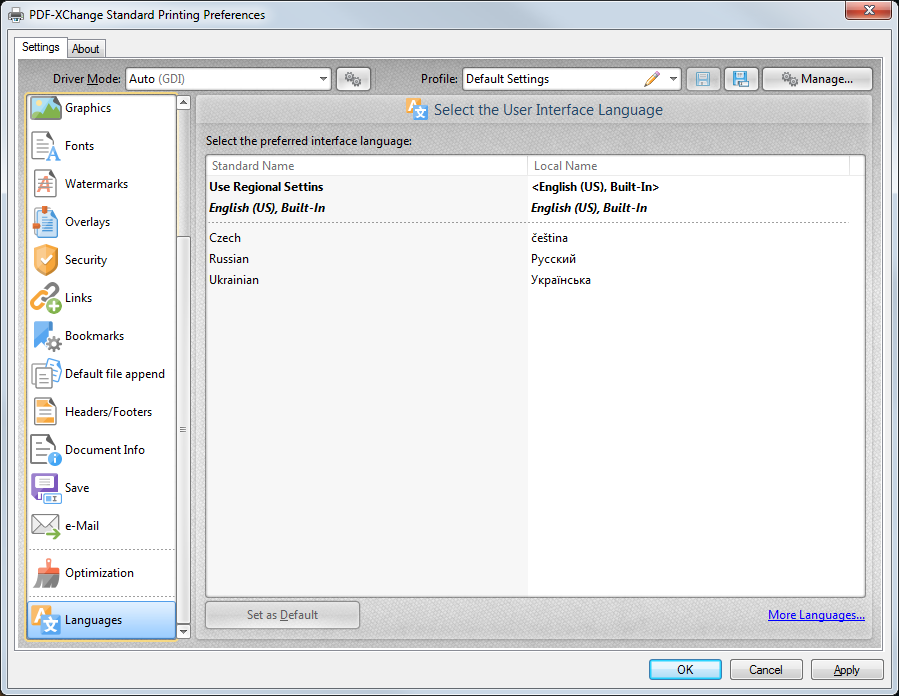Click the Apply button
The height and width of the screenshot is (696, 899).
[846, 670]
